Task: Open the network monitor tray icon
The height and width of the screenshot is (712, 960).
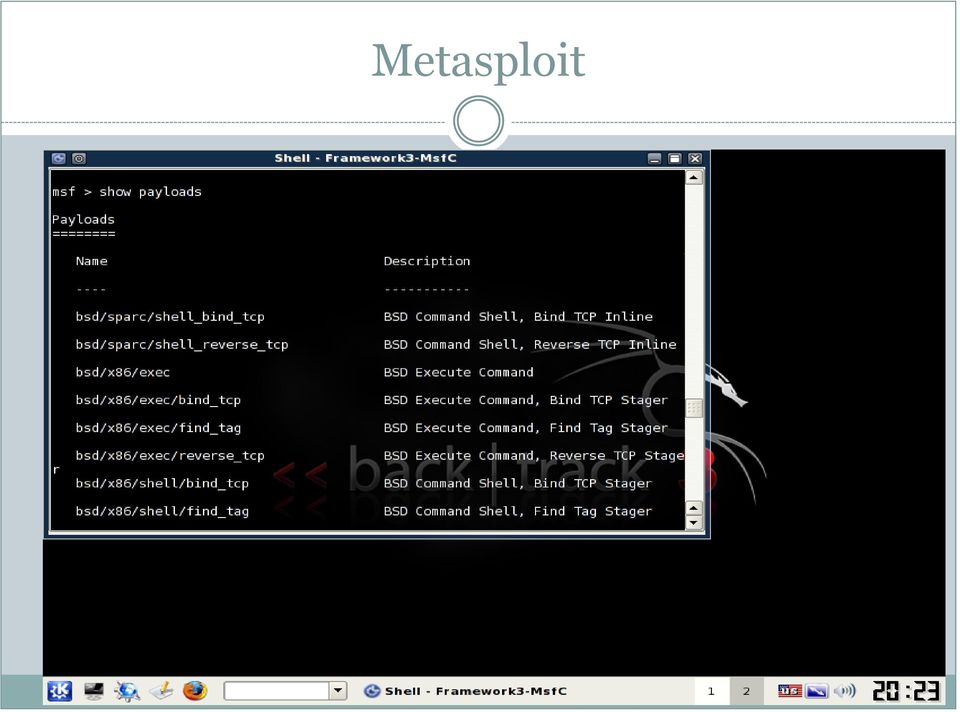Action: (816, 691)
